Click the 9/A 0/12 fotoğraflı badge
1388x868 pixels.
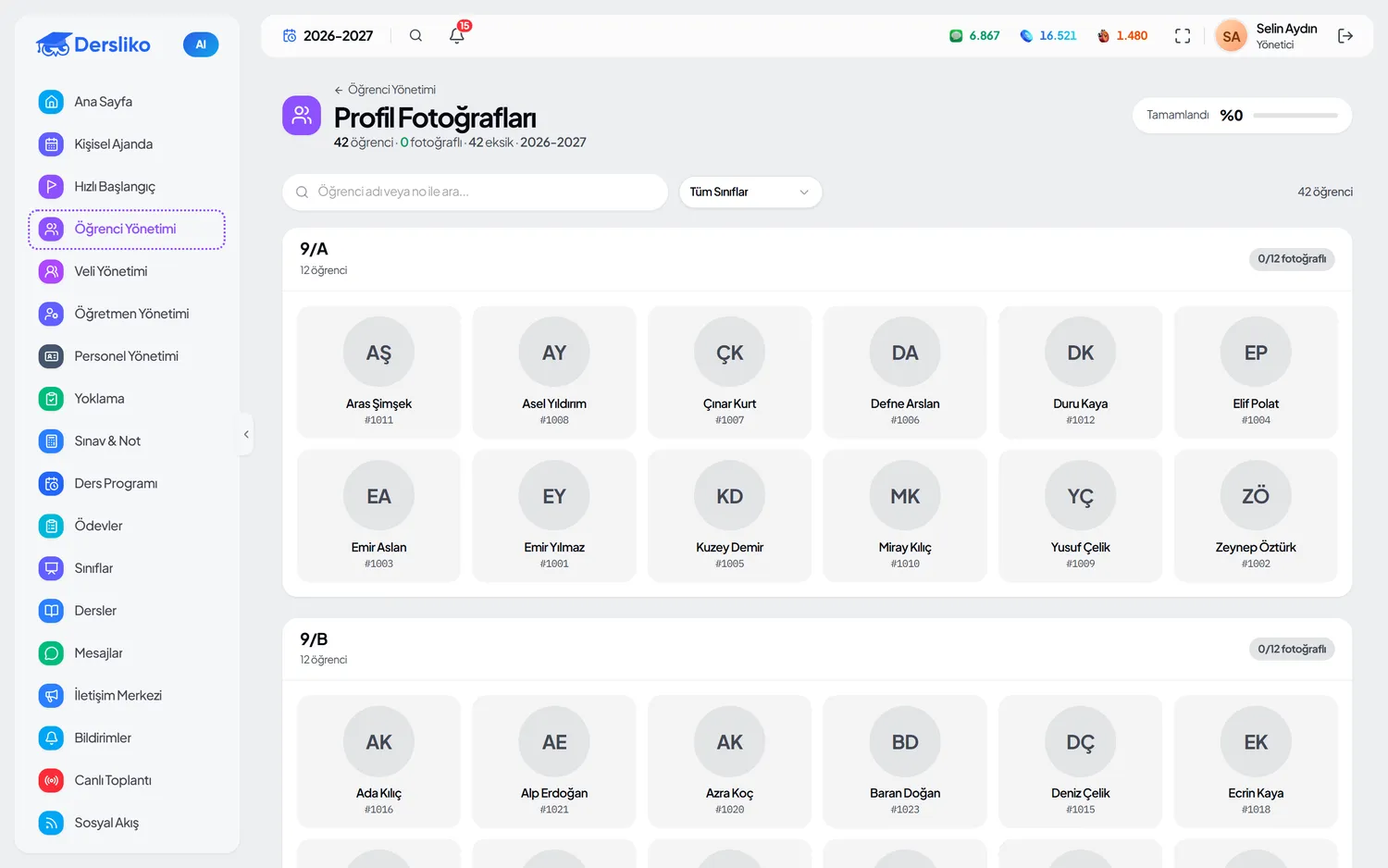(1292, 259)
